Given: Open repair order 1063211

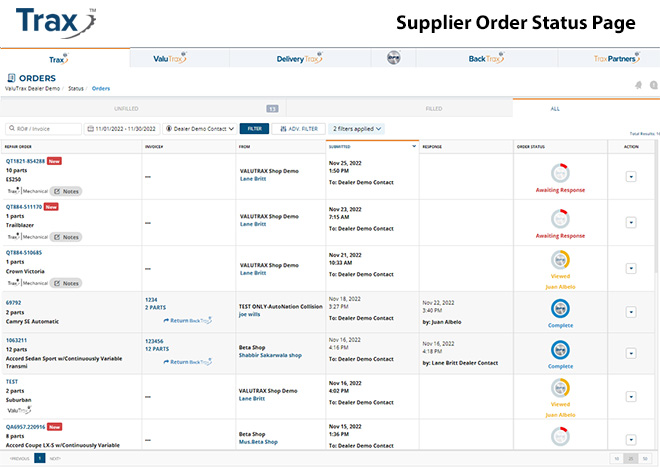Looking at the screenshot, I should [x=16, y=340].
